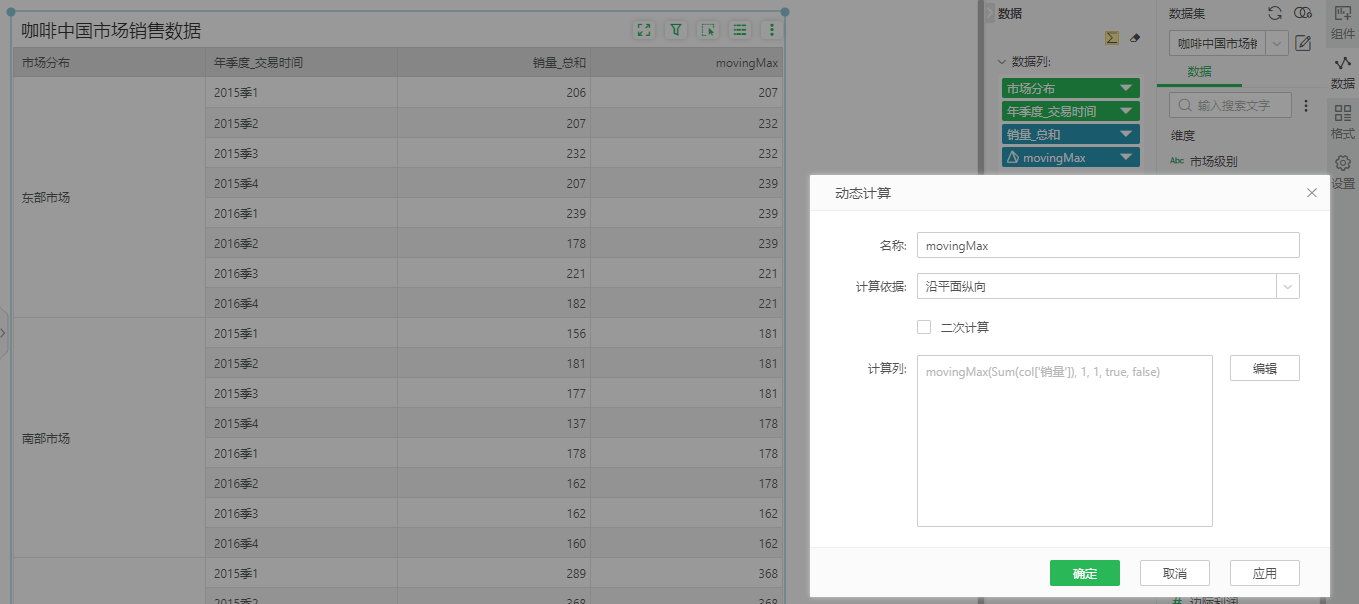Activate the selection-box pointer icon on table toolbar
The width and height of the screenshot is (1359, 604).
pyautogui.click(x=708, y=30)
